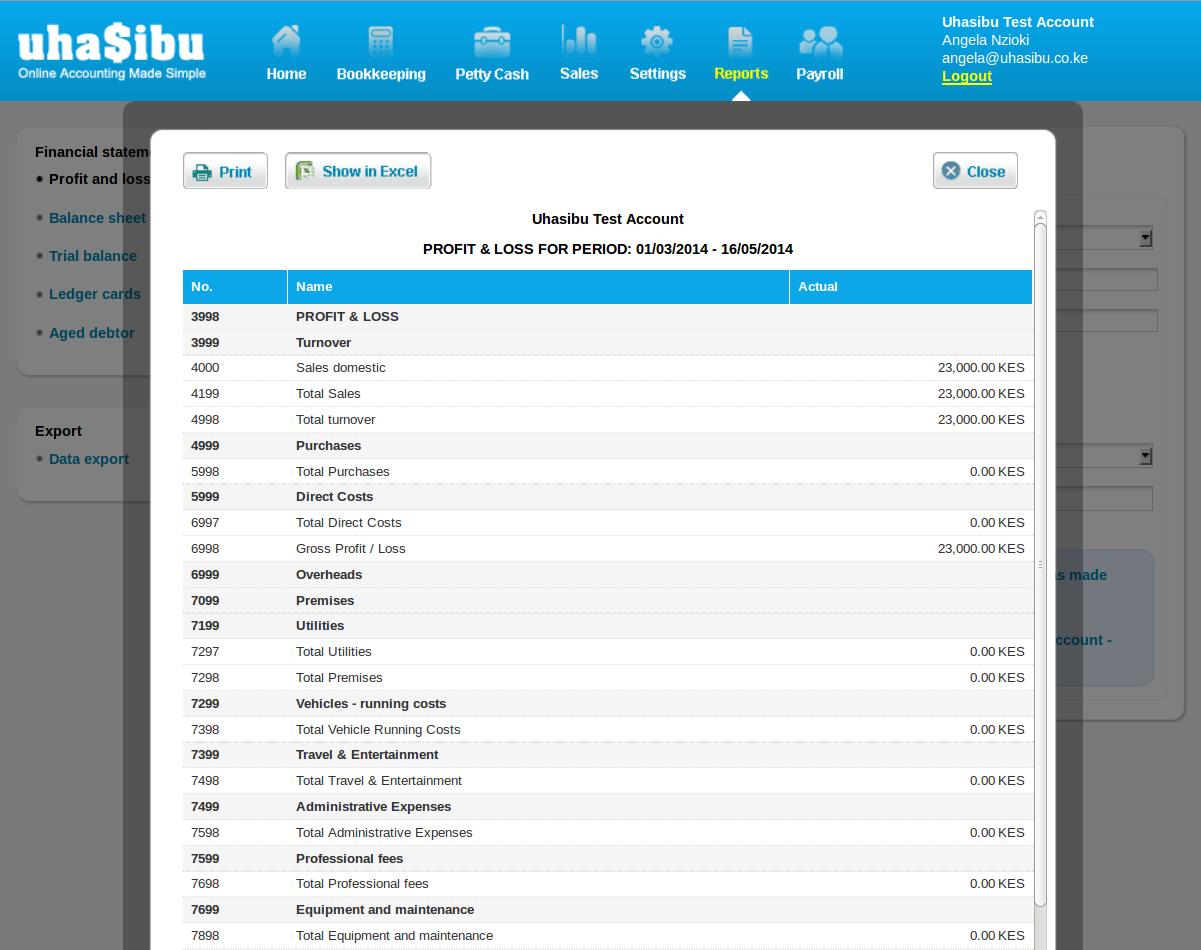Close the report dialog
The height and width of the screenshot is (950, 1201).
click(975, 171)
